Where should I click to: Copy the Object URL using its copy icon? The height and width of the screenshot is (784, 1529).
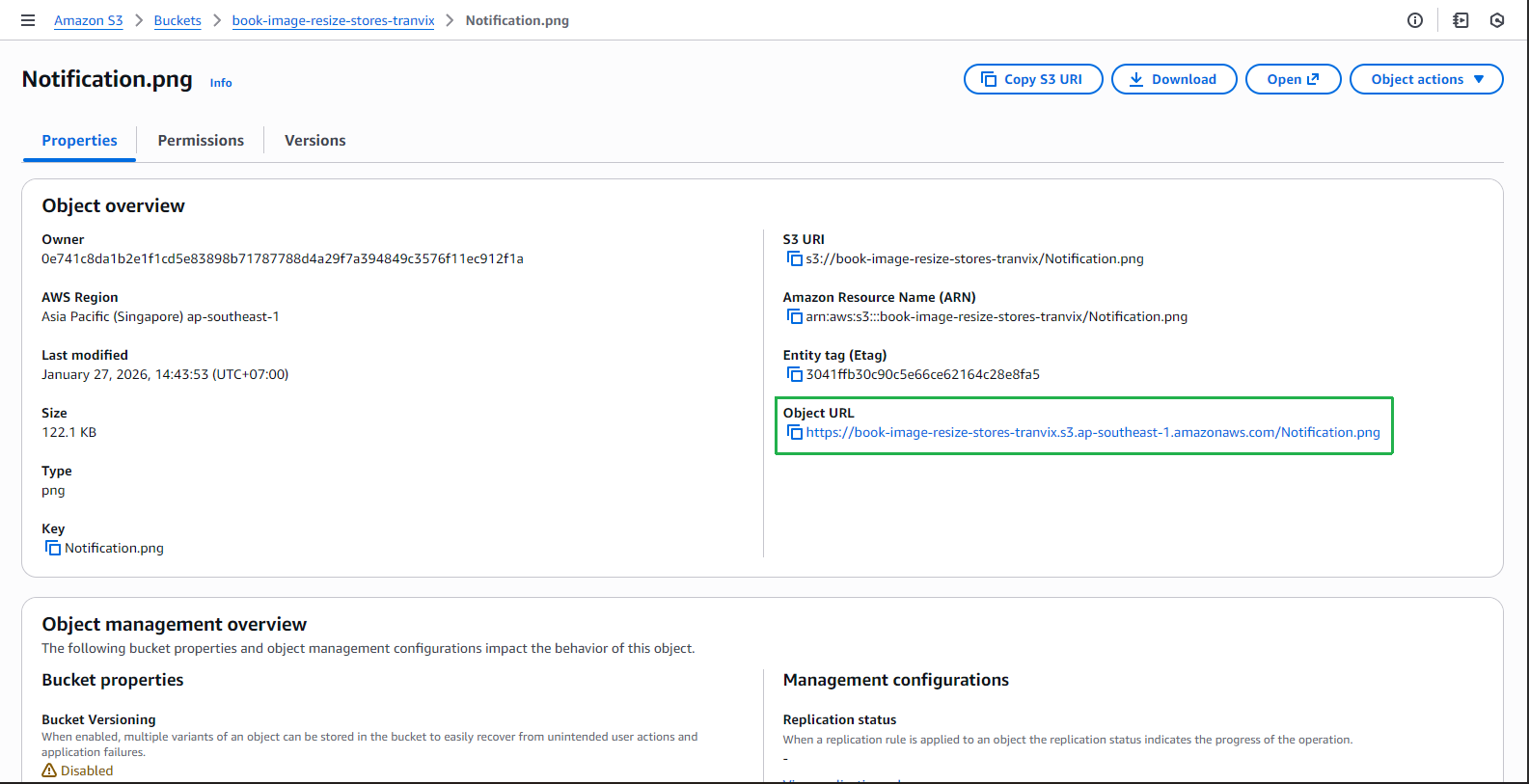tap(795, 432)
